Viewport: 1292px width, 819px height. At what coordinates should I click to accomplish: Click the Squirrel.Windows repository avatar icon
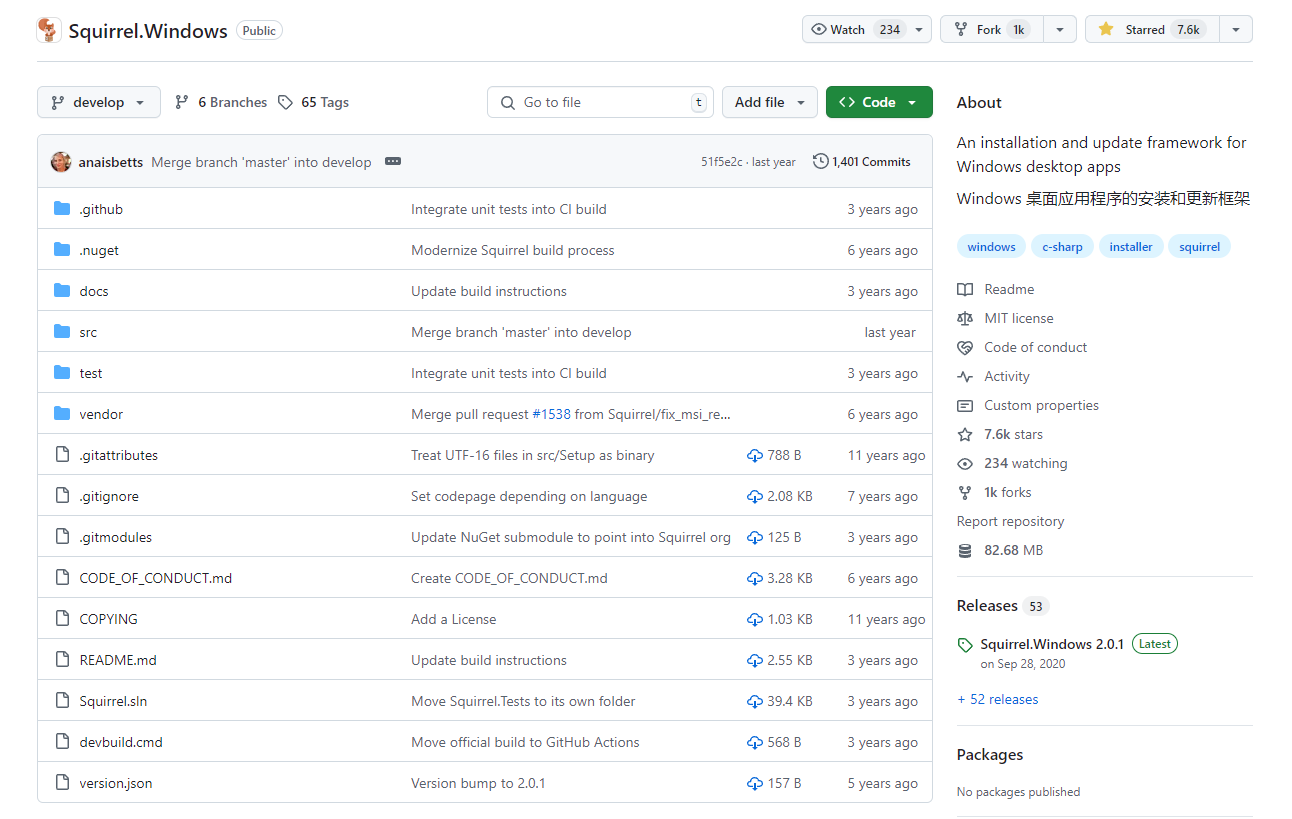[49, 30]
